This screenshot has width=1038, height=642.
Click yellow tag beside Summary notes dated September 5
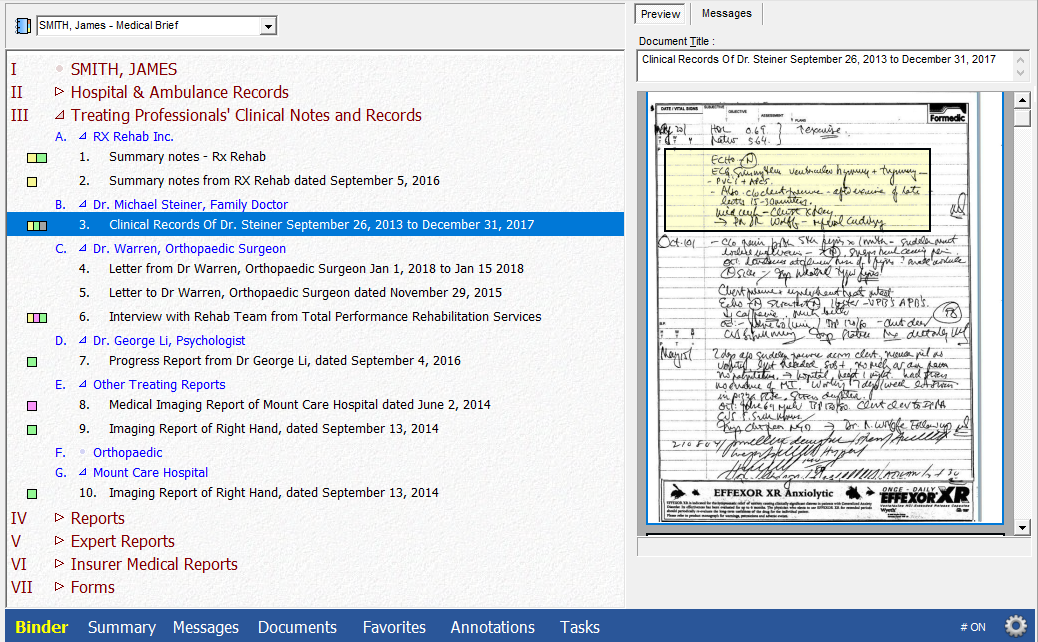(32, 182)
